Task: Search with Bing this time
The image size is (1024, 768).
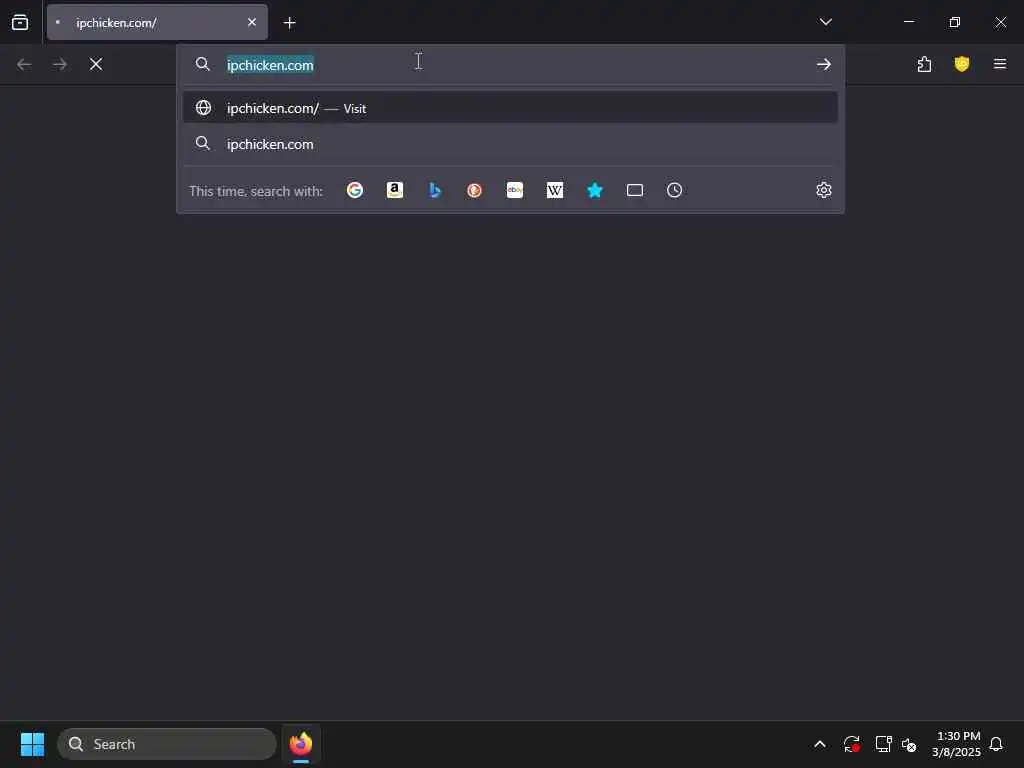Action: (x=435, y=190)
